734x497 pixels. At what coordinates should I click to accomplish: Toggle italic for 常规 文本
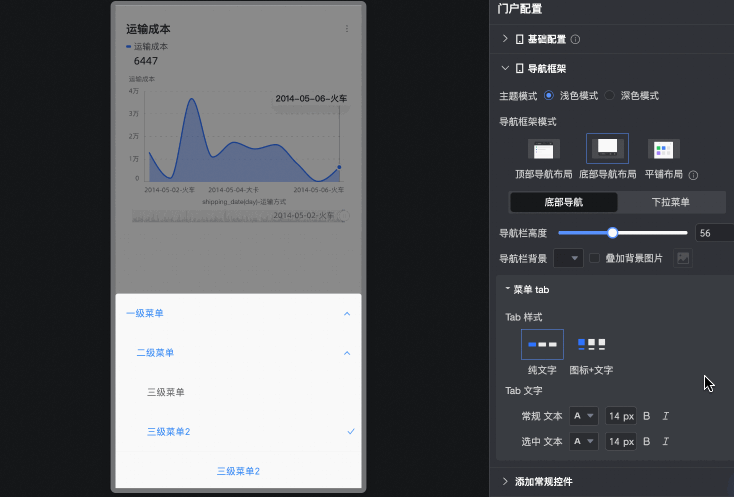pos(665,416)
